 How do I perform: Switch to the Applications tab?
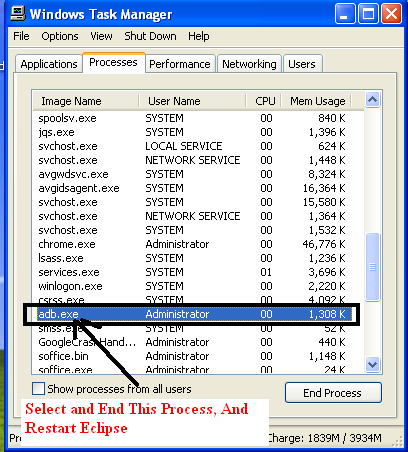pyautogui.click(x=49, y=64)
